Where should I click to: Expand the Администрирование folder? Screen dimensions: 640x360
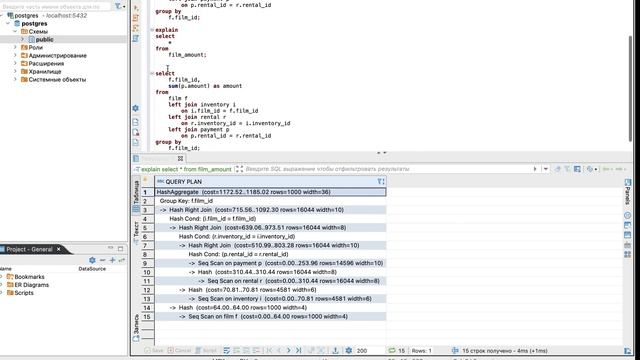(x=16, y=56)
